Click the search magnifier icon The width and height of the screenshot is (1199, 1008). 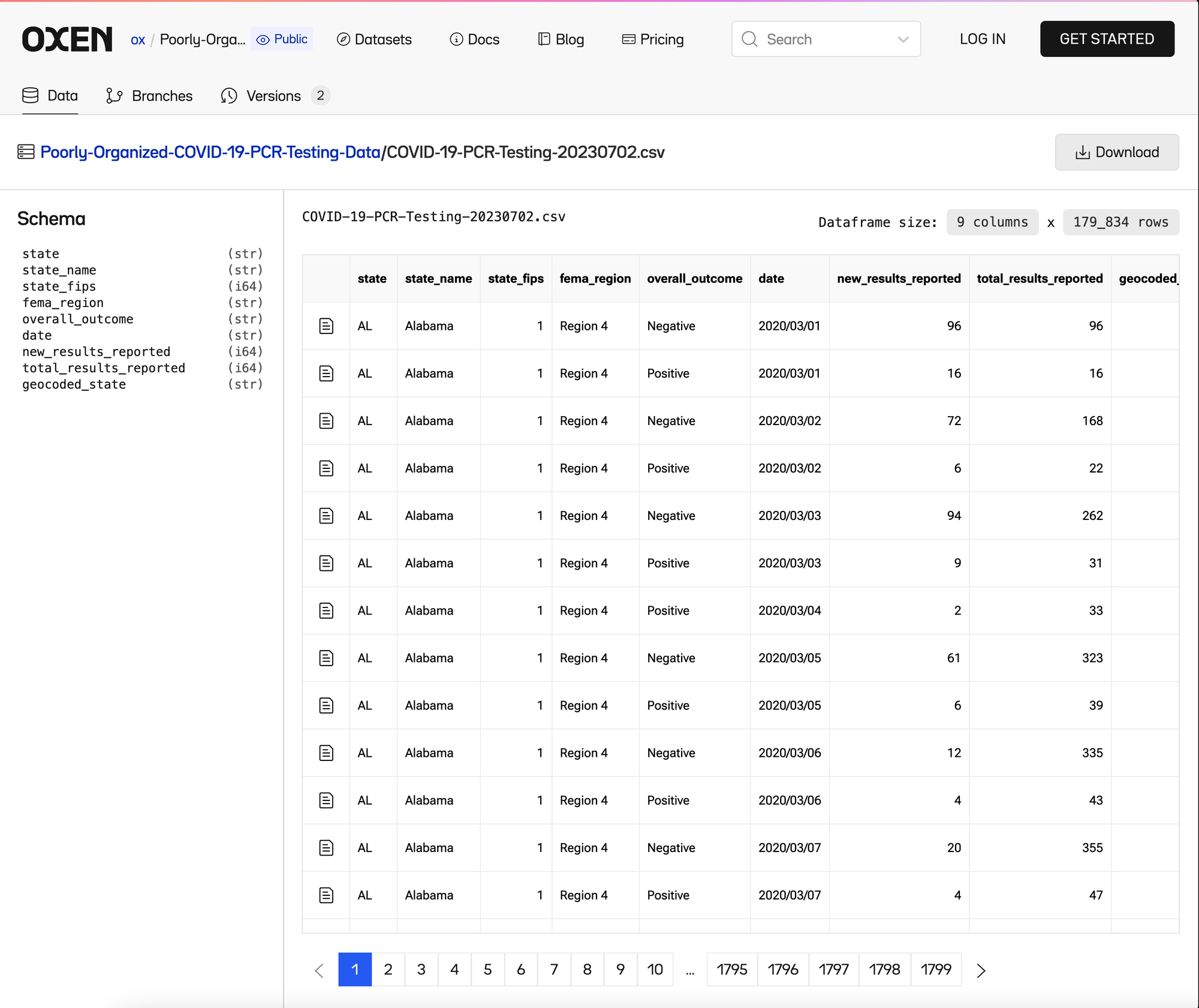coord(749,39)
